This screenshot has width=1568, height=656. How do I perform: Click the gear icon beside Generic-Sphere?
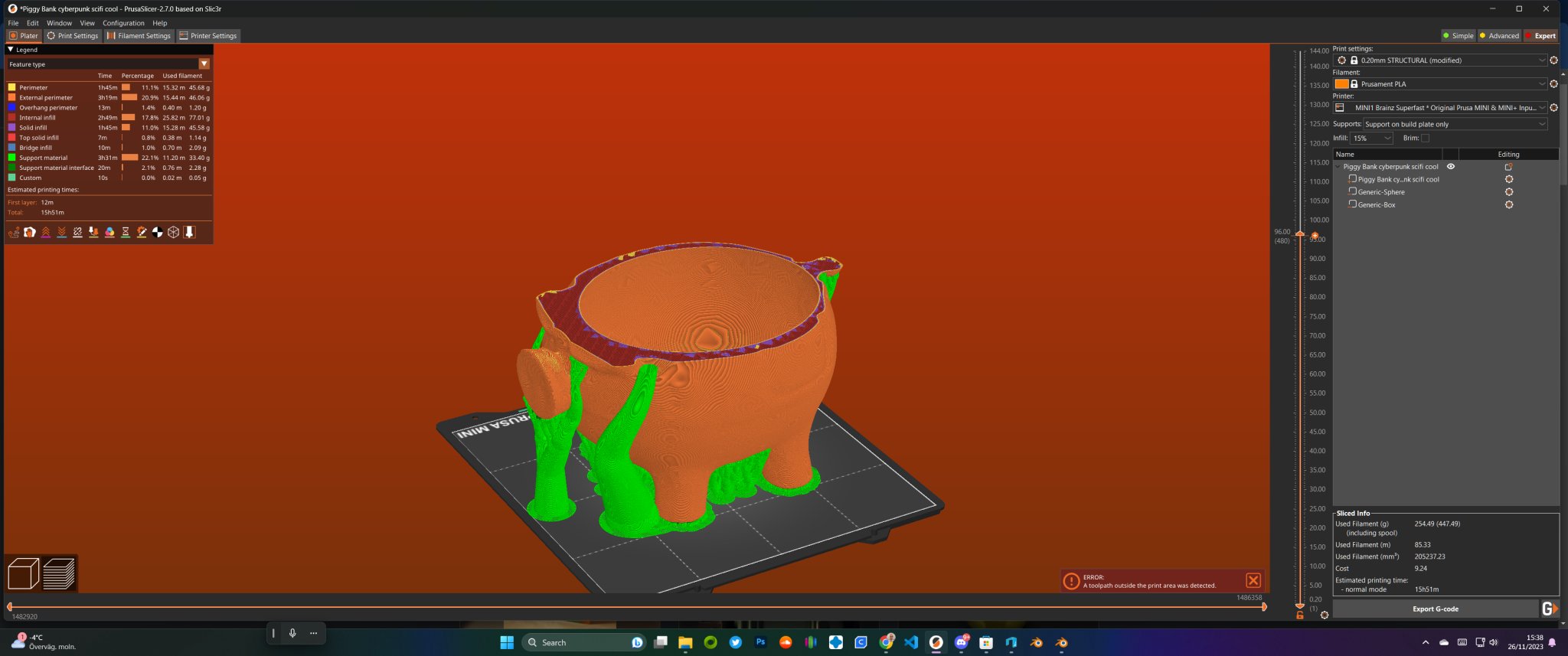[x=1508, y=192]
